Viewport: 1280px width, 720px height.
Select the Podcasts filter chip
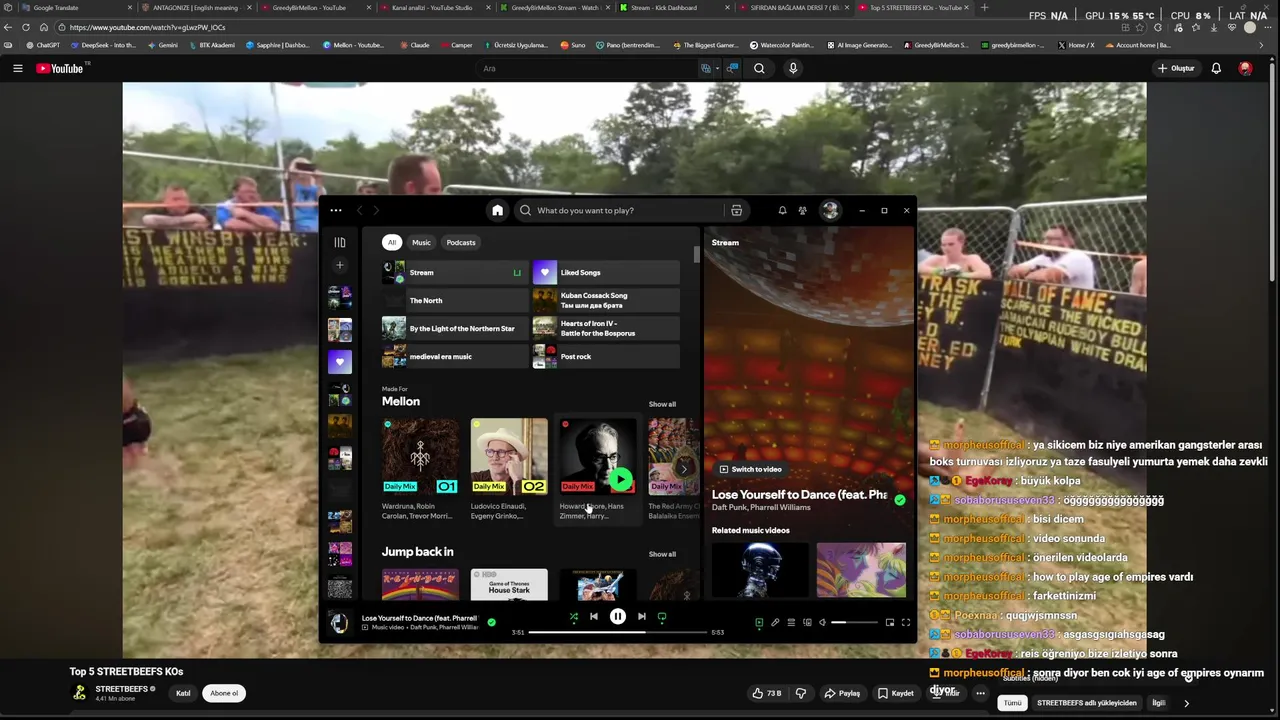click(461, 242)
